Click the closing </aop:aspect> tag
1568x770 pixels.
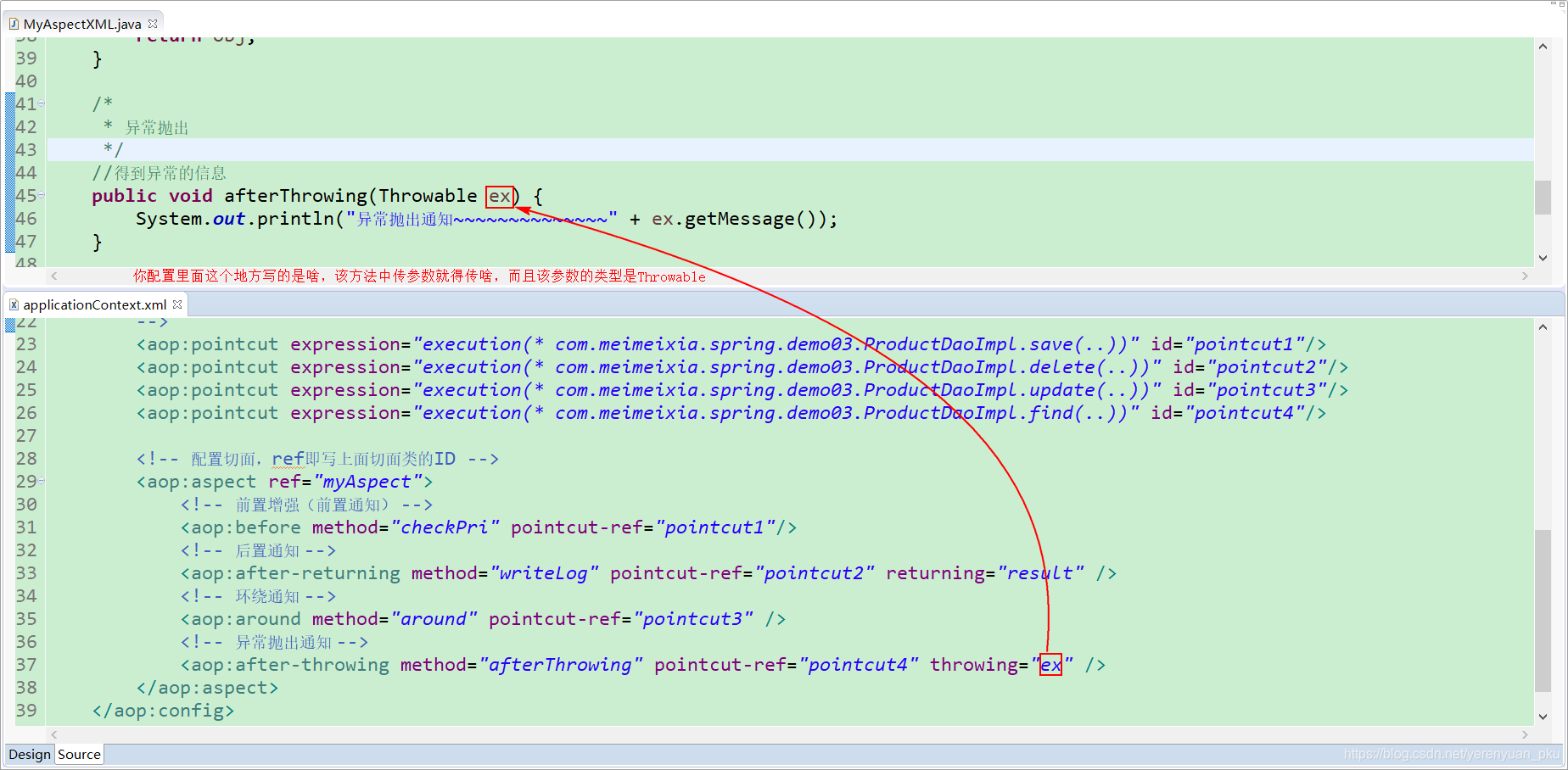[207, 688]
